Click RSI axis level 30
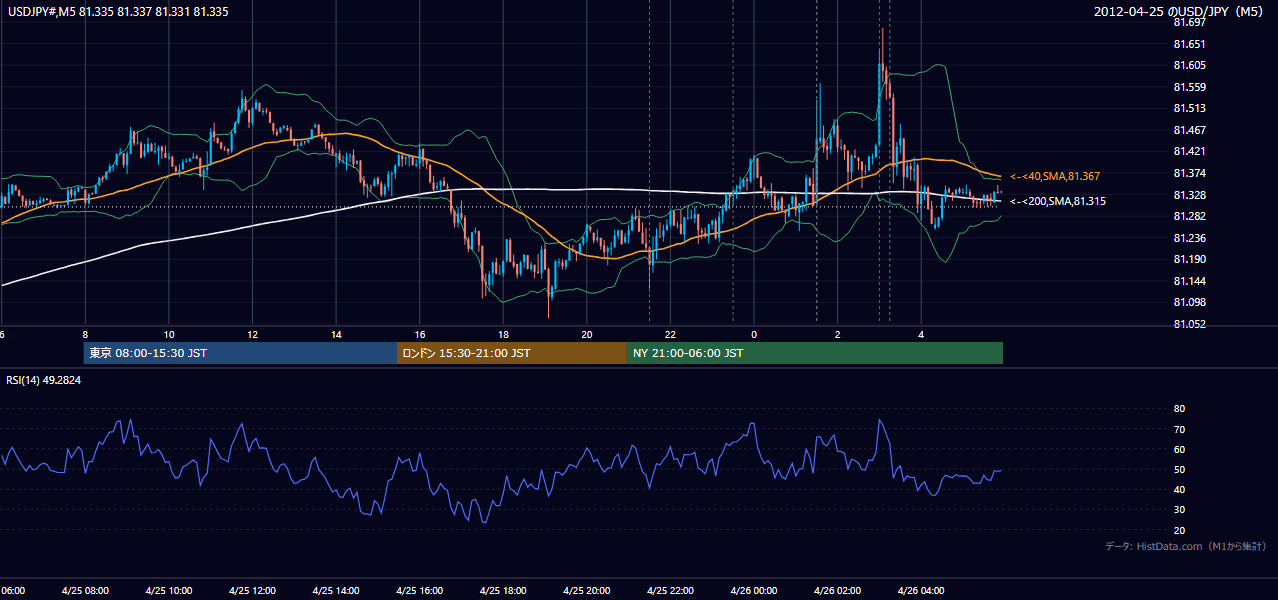The height and width of the screenshot is (600, 1278). (1179, 510)
